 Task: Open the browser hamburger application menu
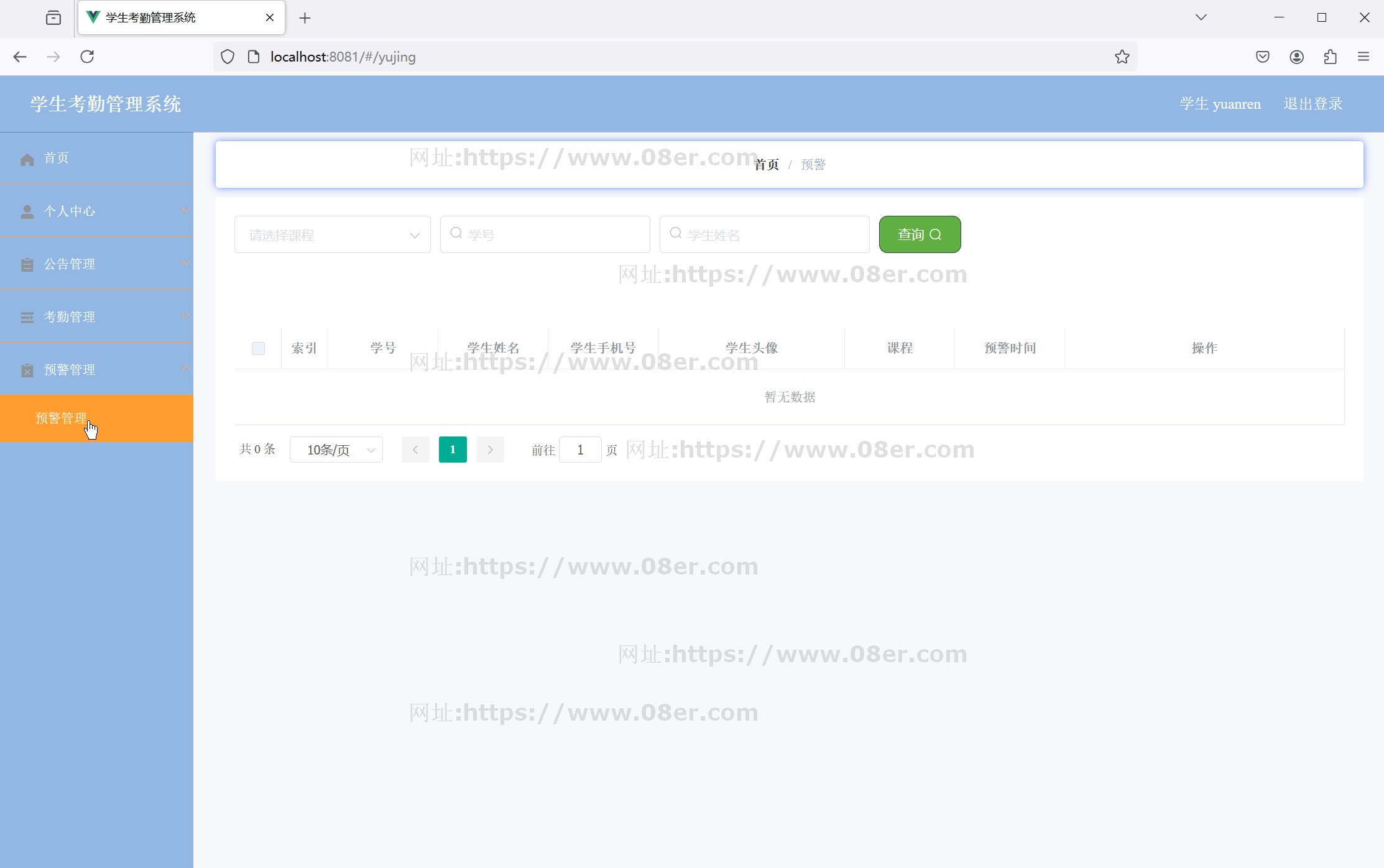point(1363,57)
